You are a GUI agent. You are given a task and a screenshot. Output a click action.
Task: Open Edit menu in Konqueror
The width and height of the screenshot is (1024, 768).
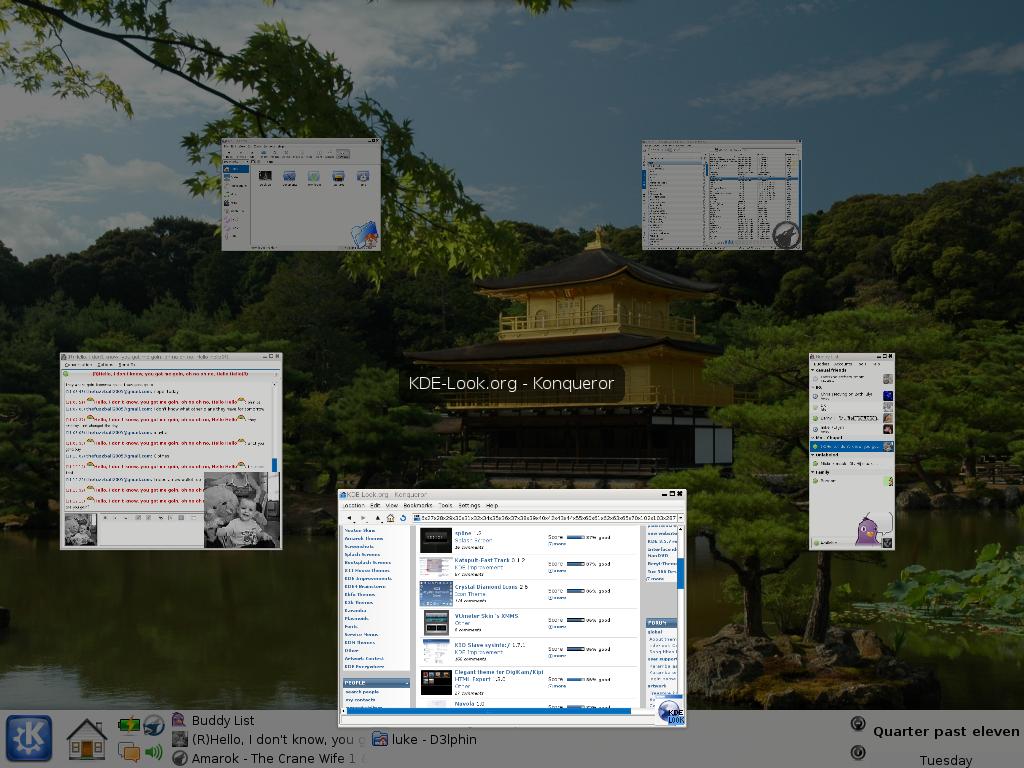375,505
